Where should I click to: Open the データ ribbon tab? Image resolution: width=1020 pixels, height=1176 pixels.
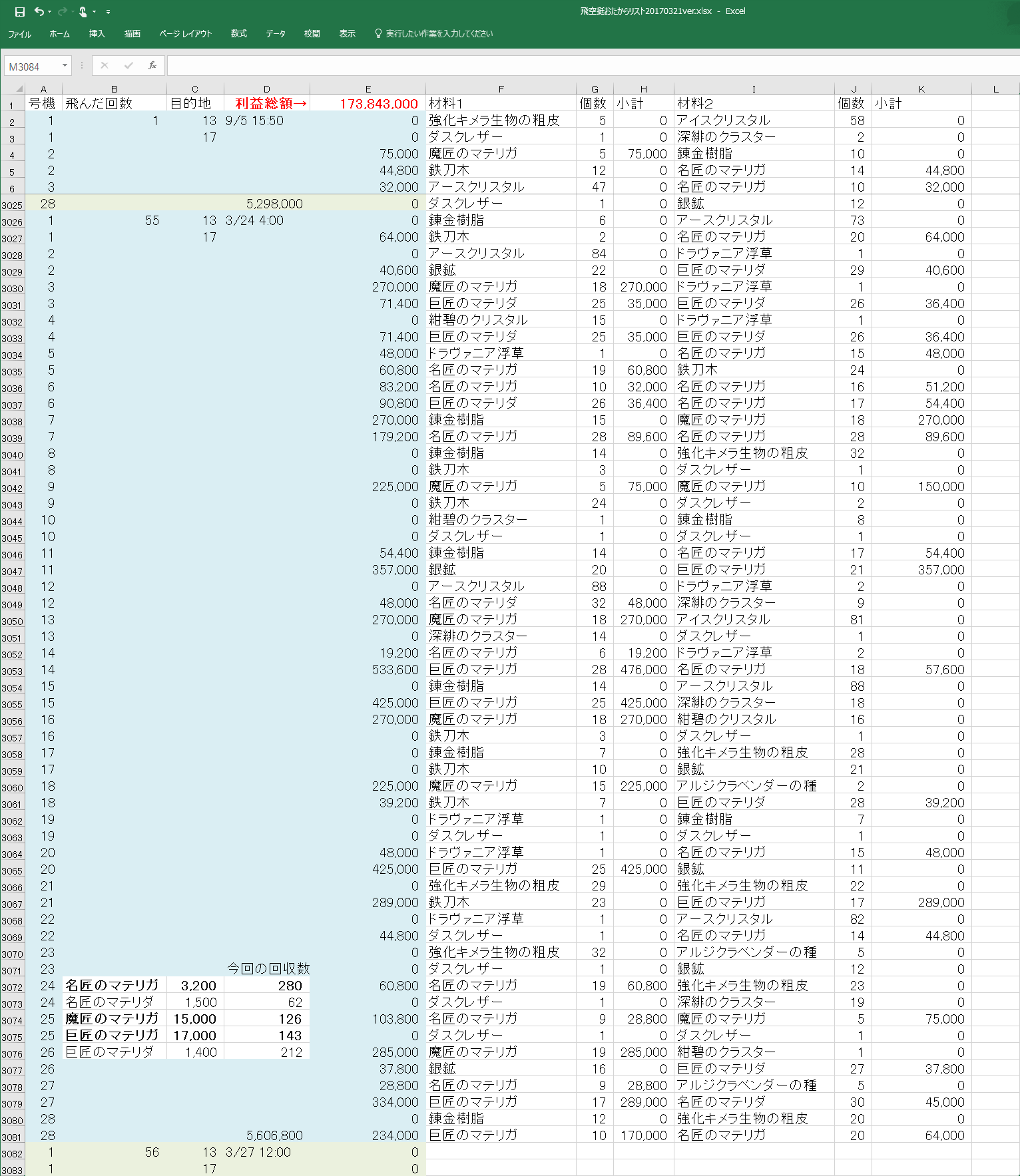click(275, 33)
